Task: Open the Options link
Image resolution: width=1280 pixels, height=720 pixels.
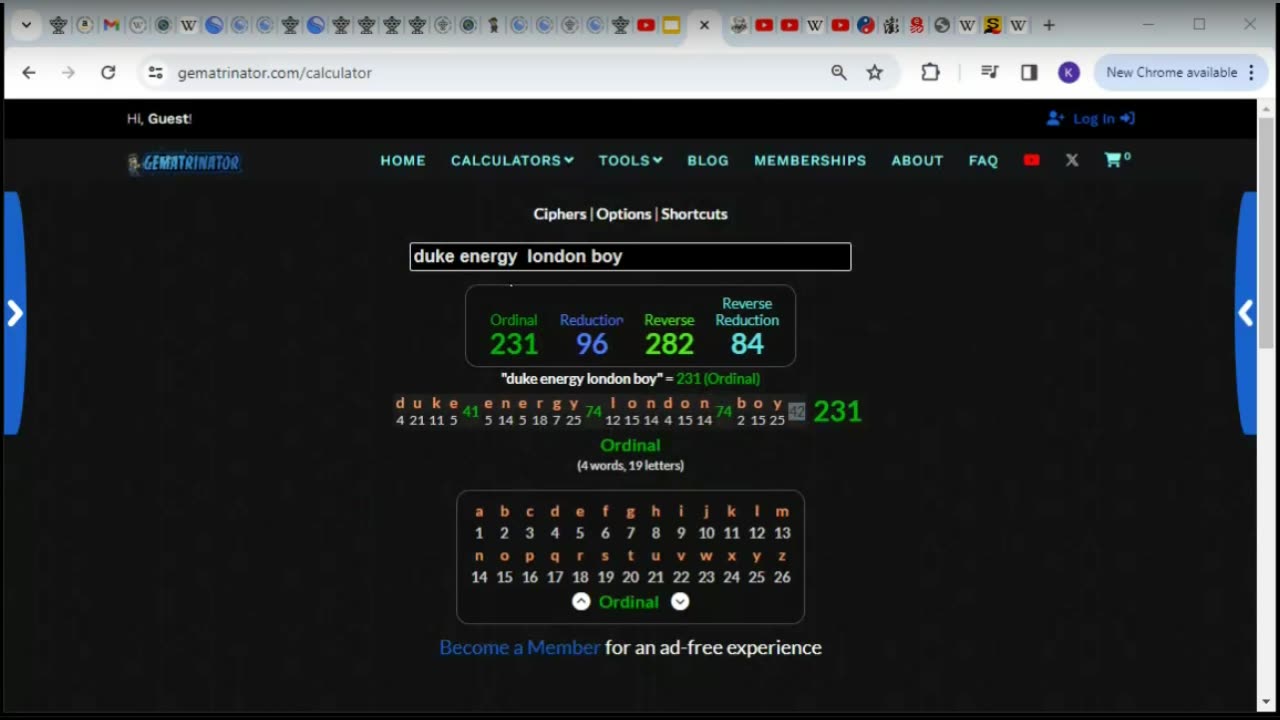Action: pyautogui.click(x=624, y=214)
